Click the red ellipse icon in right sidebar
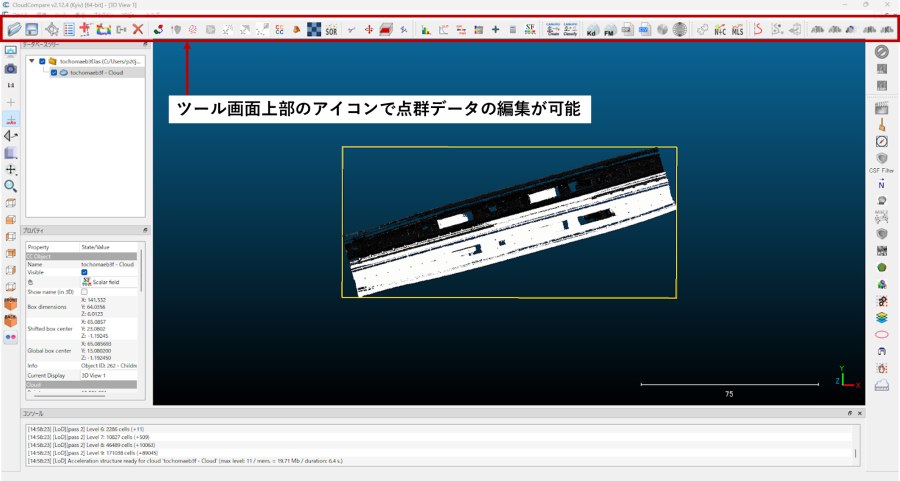The image size is (900, 481). click(x=882, y=334)
